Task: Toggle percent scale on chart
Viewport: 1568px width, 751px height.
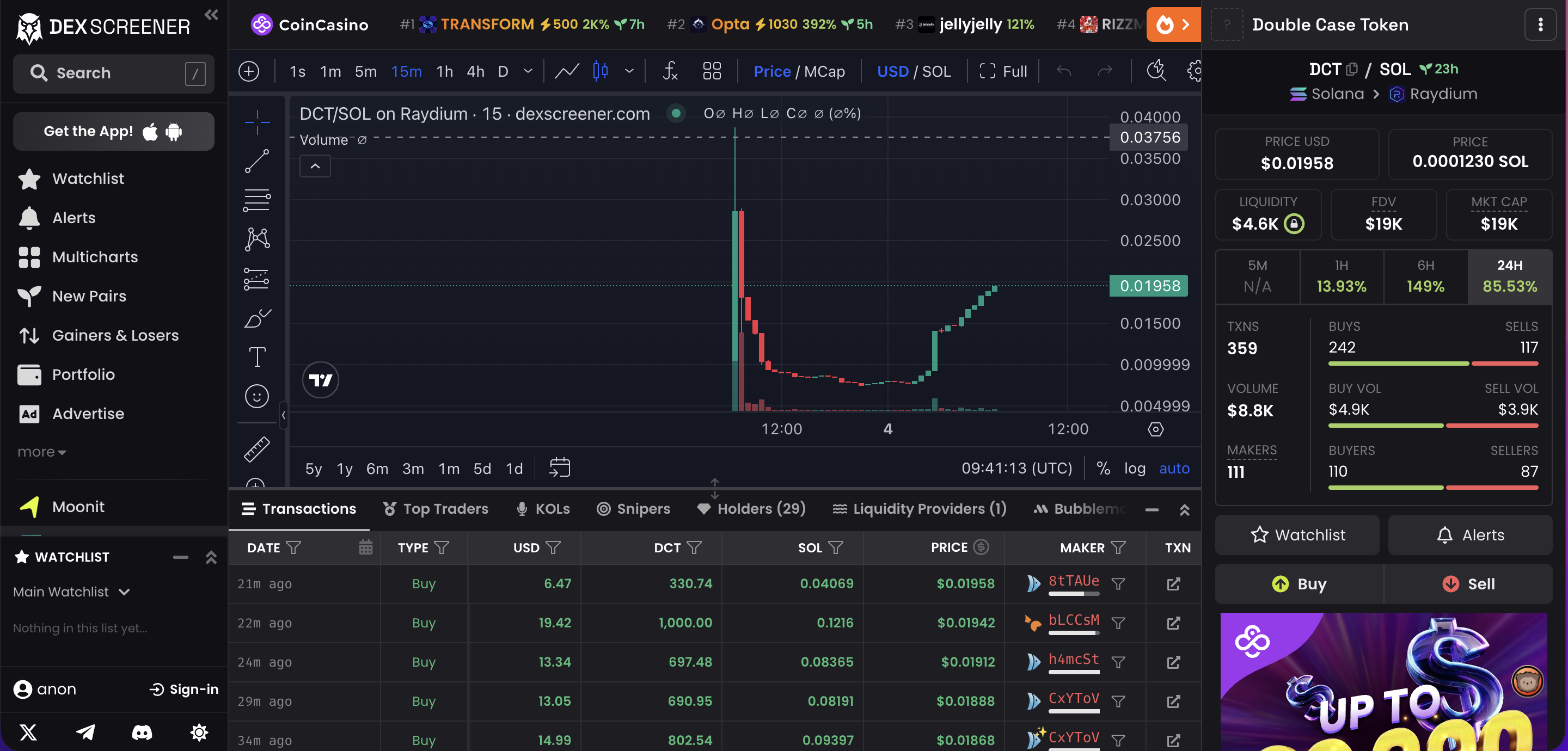Action: pyautogui.click(x=1103, y=468)
